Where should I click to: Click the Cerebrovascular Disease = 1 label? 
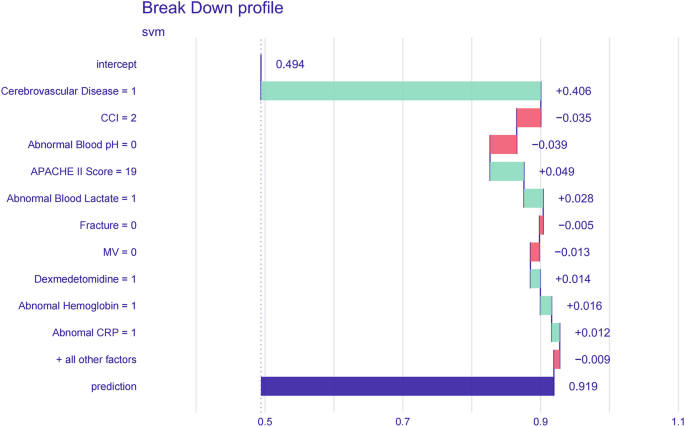coord(69,91)
